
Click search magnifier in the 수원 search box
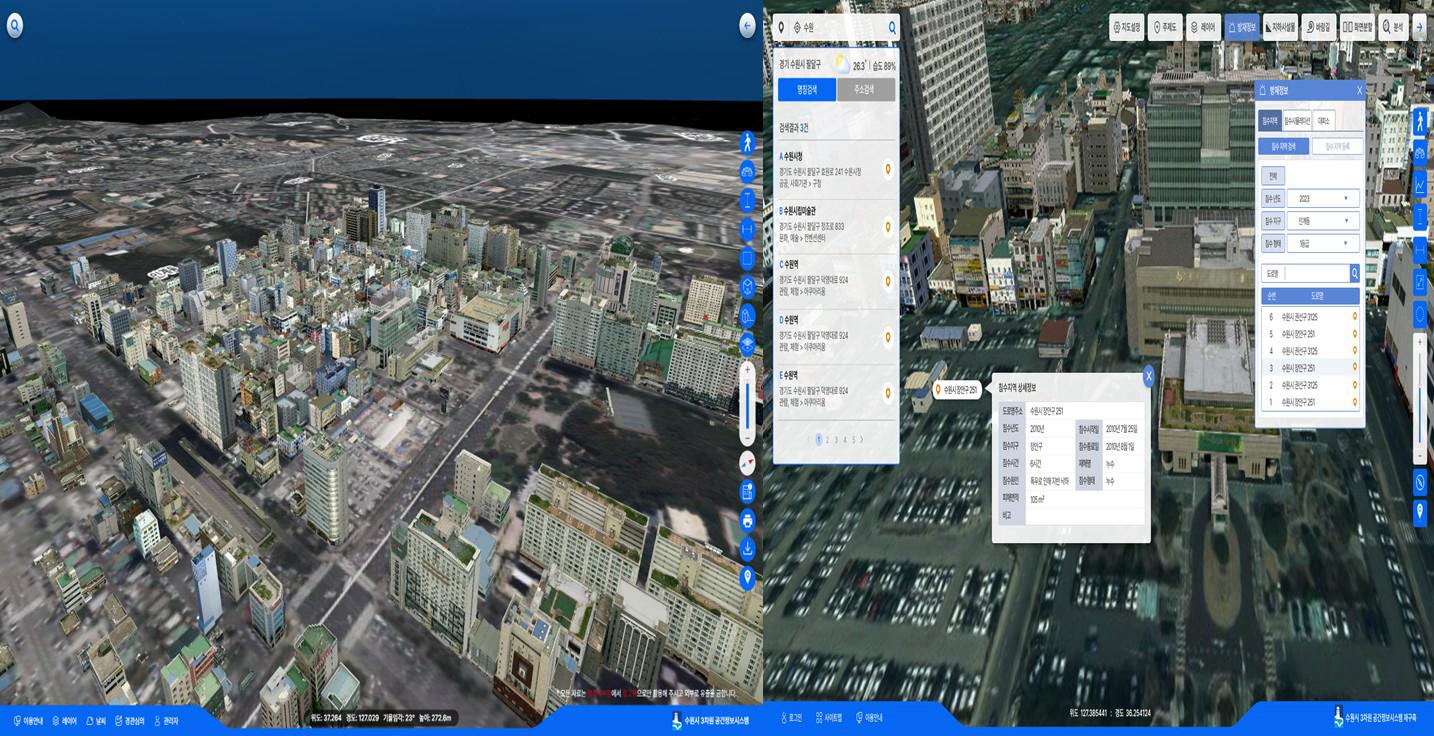click(x=892, y=28)
